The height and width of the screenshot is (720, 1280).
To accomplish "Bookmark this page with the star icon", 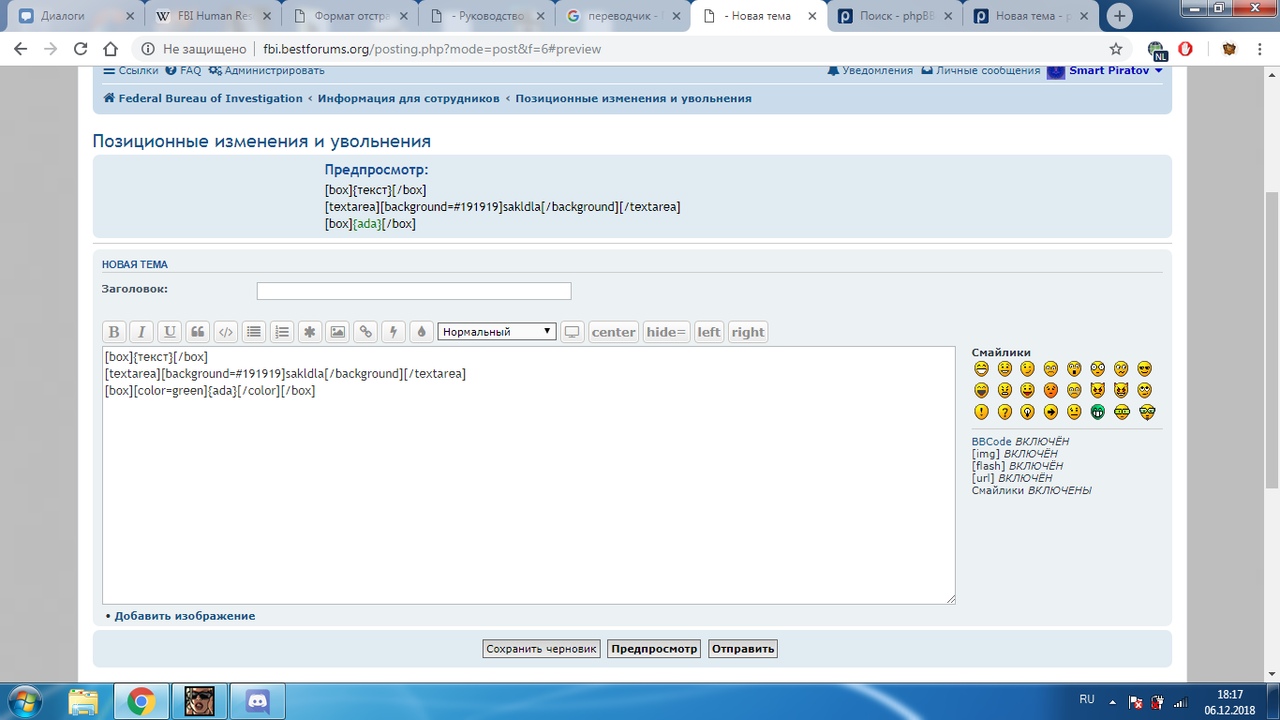I will pyautogui.click(x=1116, y=49).
